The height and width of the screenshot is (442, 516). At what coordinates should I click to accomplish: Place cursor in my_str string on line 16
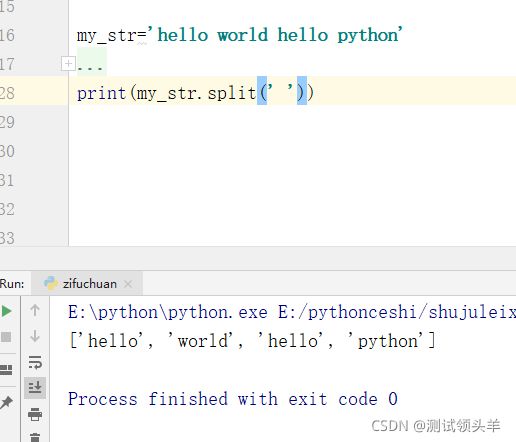280,35
